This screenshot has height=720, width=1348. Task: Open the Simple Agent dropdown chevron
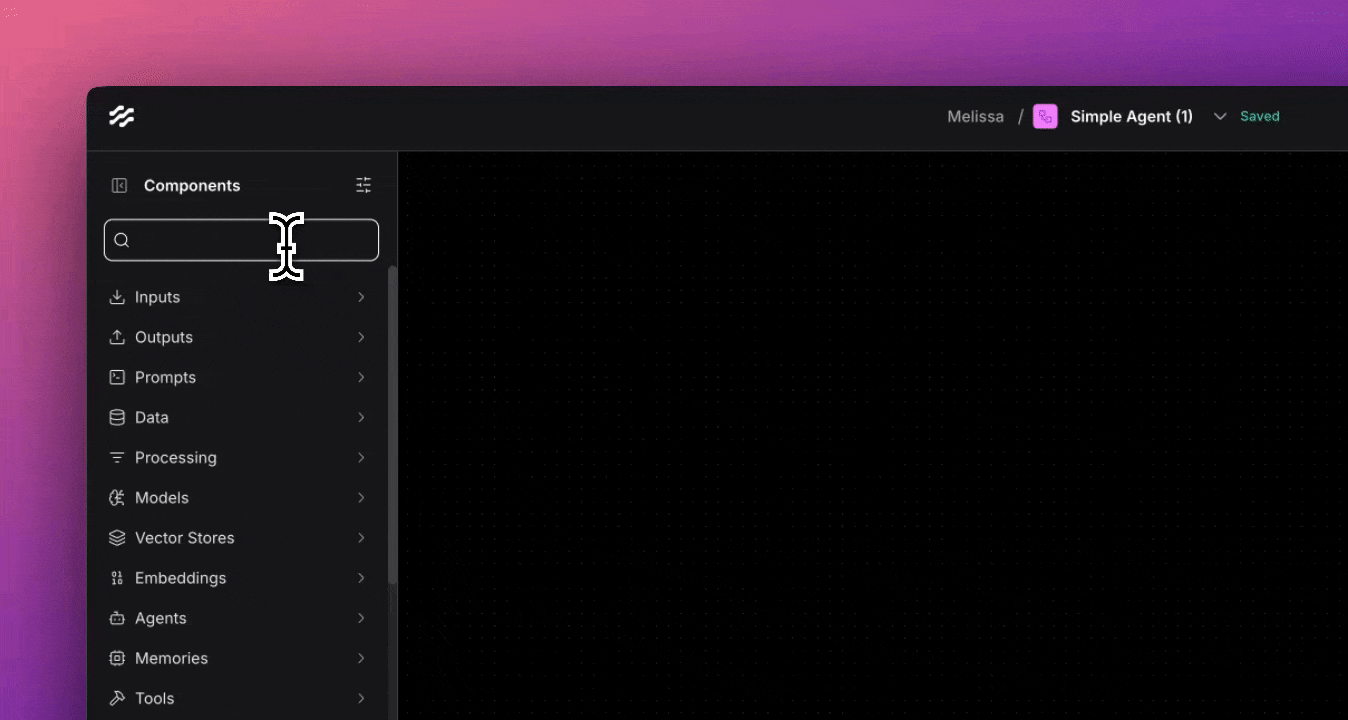(1220, 116)
